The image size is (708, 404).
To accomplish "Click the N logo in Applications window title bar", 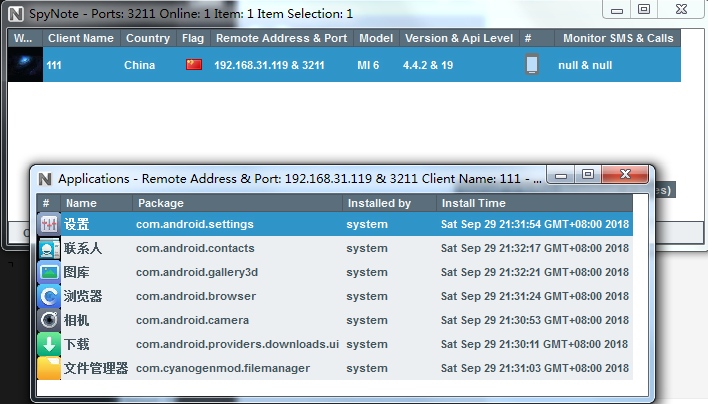I will coord(45,179).
